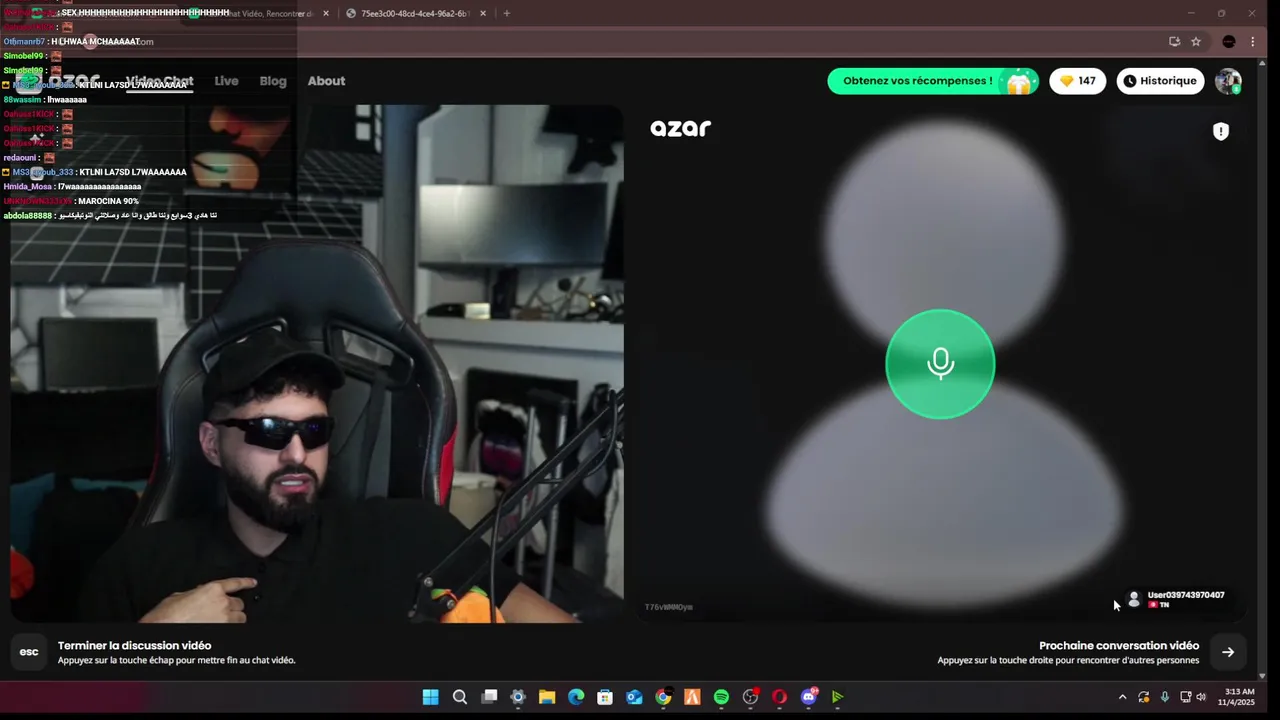Open Task View on the taskbar
This screenshot has height=720, width=1280.
[489, 697]
